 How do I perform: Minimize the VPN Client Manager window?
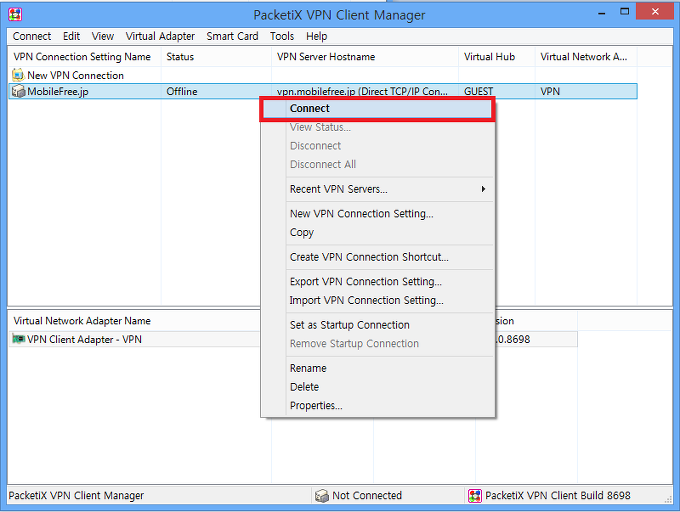602,13
